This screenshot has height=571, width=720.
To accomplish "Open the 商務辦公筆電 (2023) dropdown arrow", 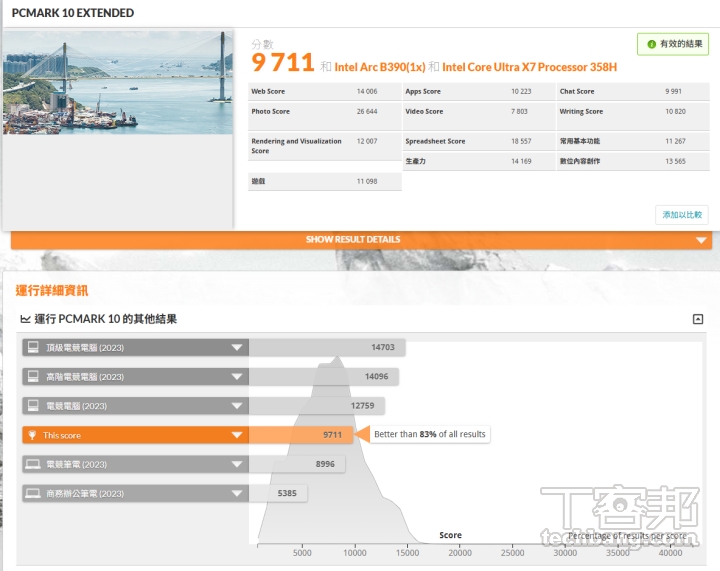I will click(x=237, y=493).
